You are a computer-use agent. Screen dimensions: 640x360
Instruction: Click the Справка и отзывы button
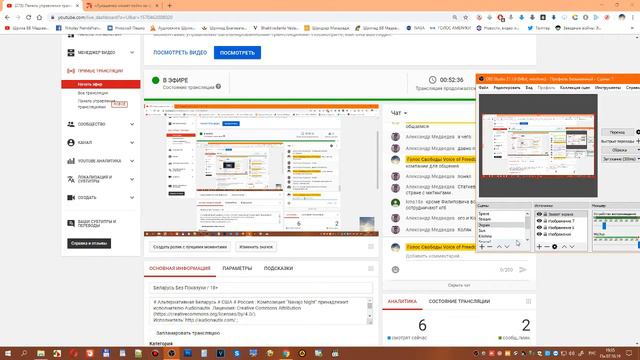coord(89,244)
